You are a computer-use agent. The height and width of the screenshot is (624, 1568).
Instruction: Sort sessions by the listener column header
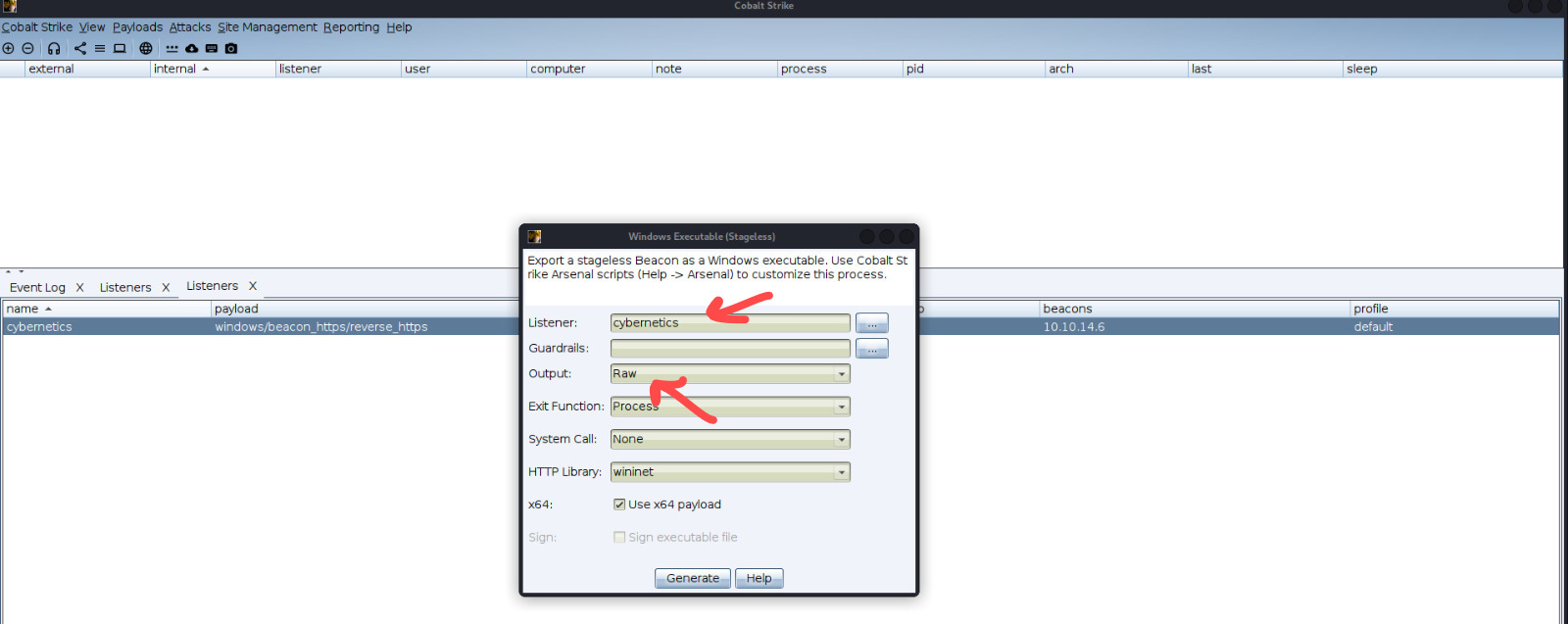338,69
